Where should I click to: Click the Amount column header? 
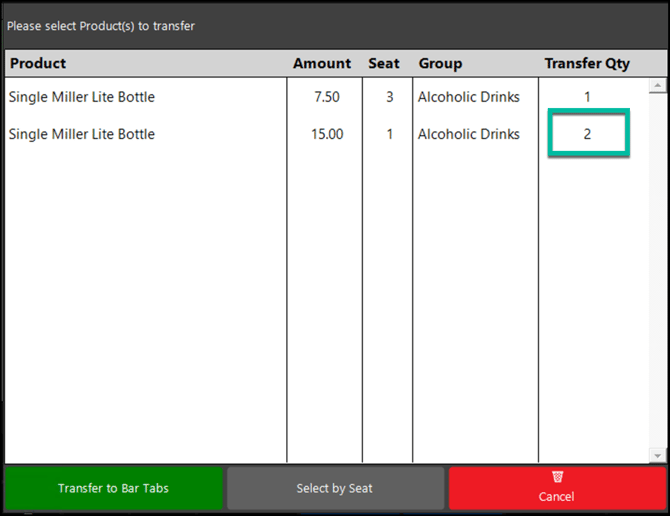click(x=322, y=63)
